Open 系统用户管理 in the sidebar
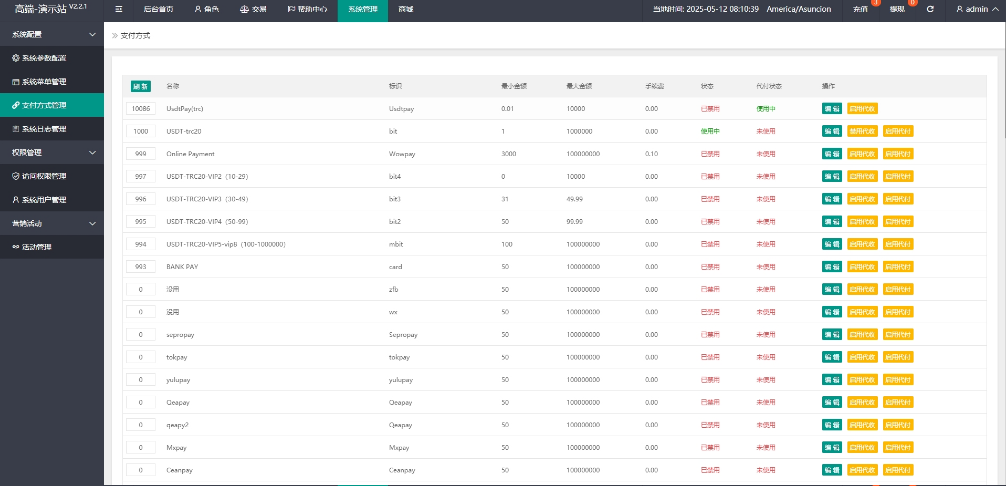Image resolution: width=1006 pixels, height=486 pixels. 52,200
